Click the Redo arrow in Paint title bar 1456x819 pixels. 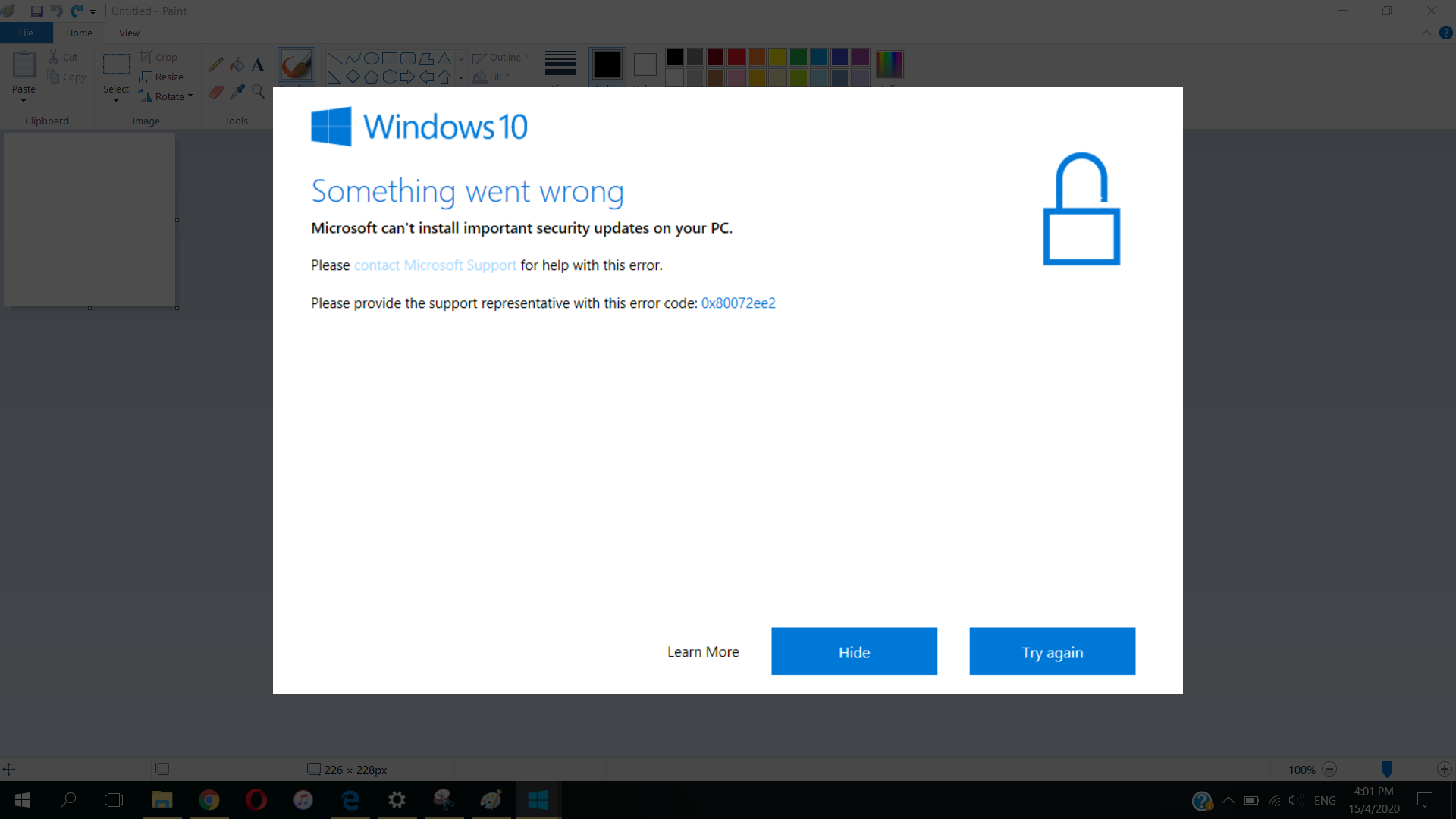tap(76, 11)
